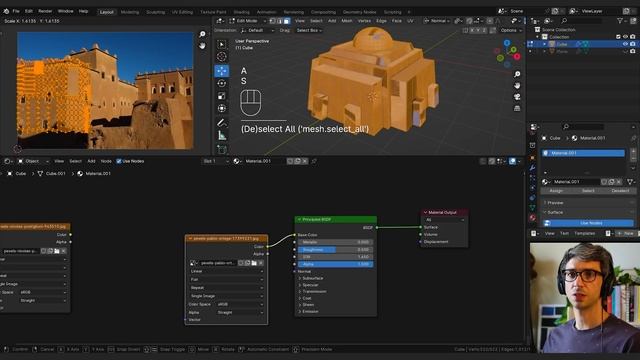Open the Modifiers wrench tab in properties
The image size is (640, 360).
pos(532,168)
